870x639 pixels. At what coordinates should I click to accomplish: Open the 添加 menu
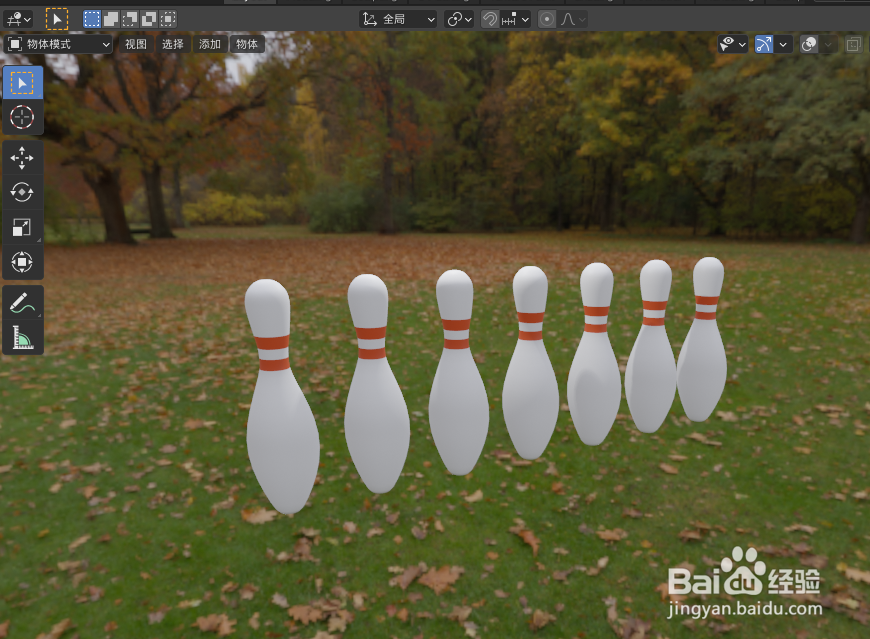(x=209, y=43)
